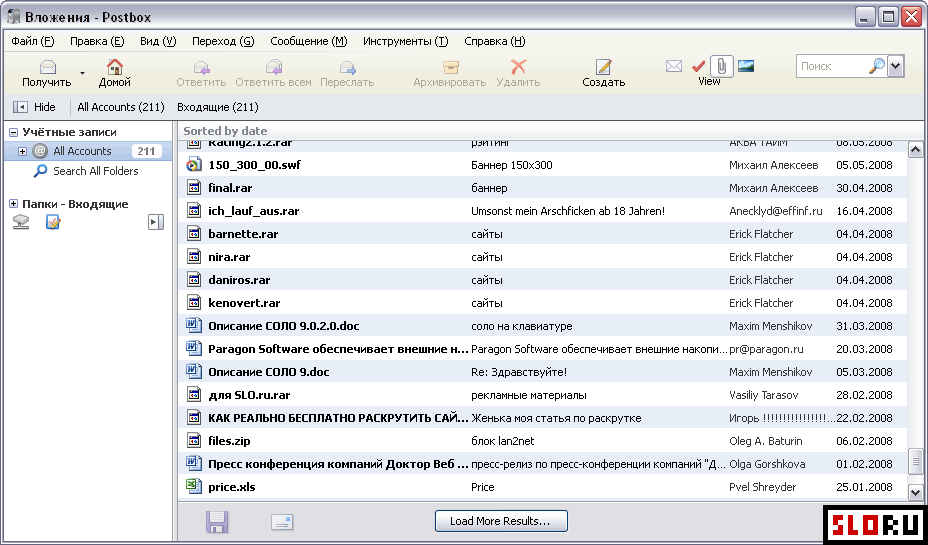Click the barnette.rar file icon
This screenshot has height=545, width=928.
[x=194, y=234]
